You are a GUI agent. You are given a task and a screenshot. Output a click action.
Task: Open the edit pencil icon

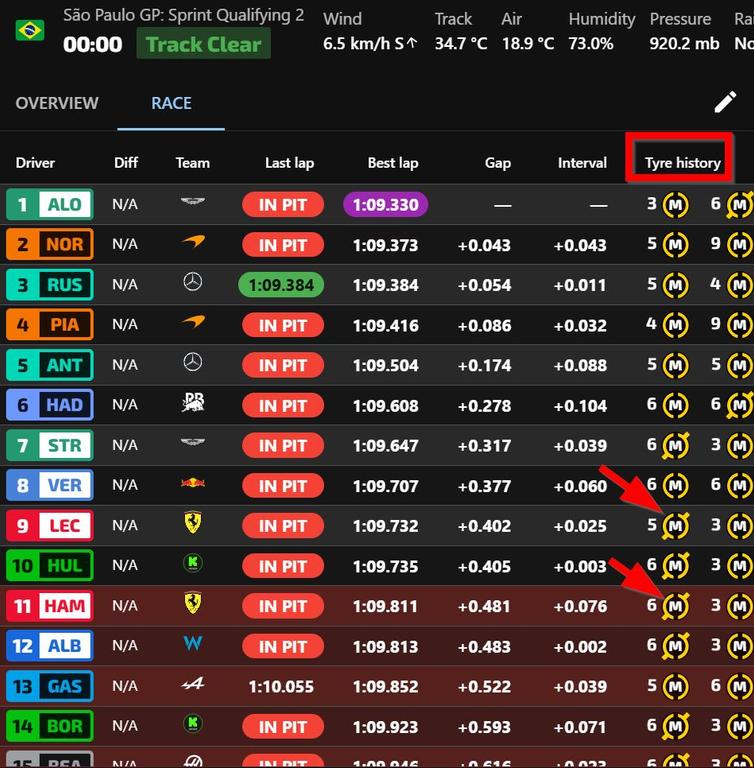tap(725, 102)
